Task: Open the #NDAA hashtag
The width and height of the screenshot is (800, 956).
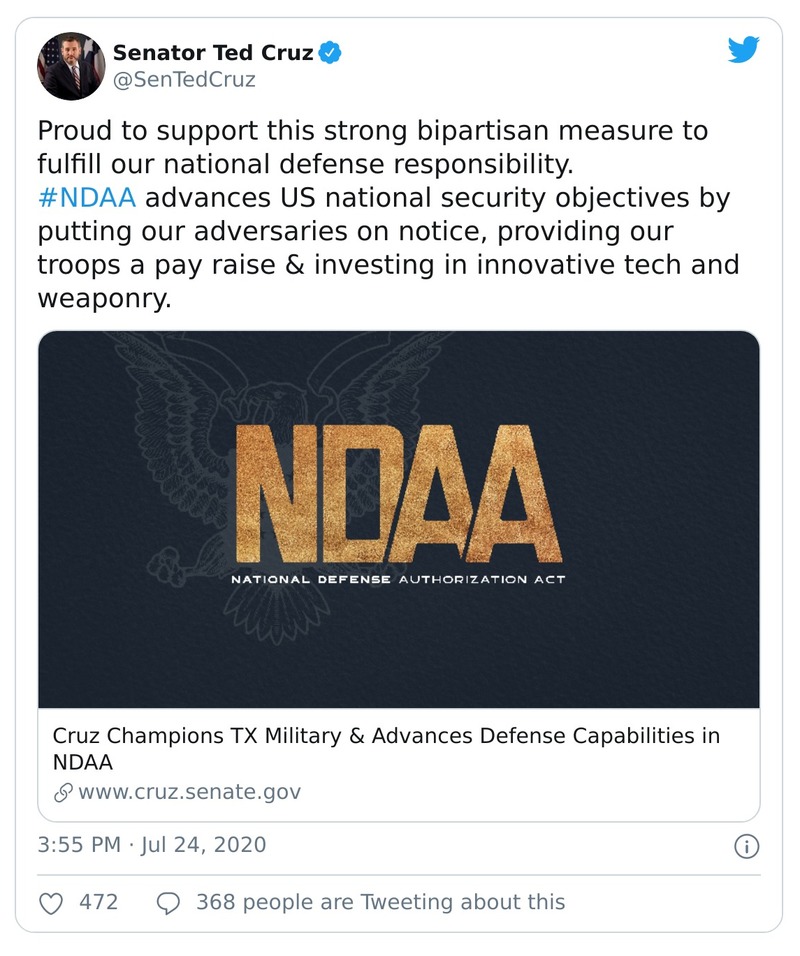Action: click(x=86, y=197)
